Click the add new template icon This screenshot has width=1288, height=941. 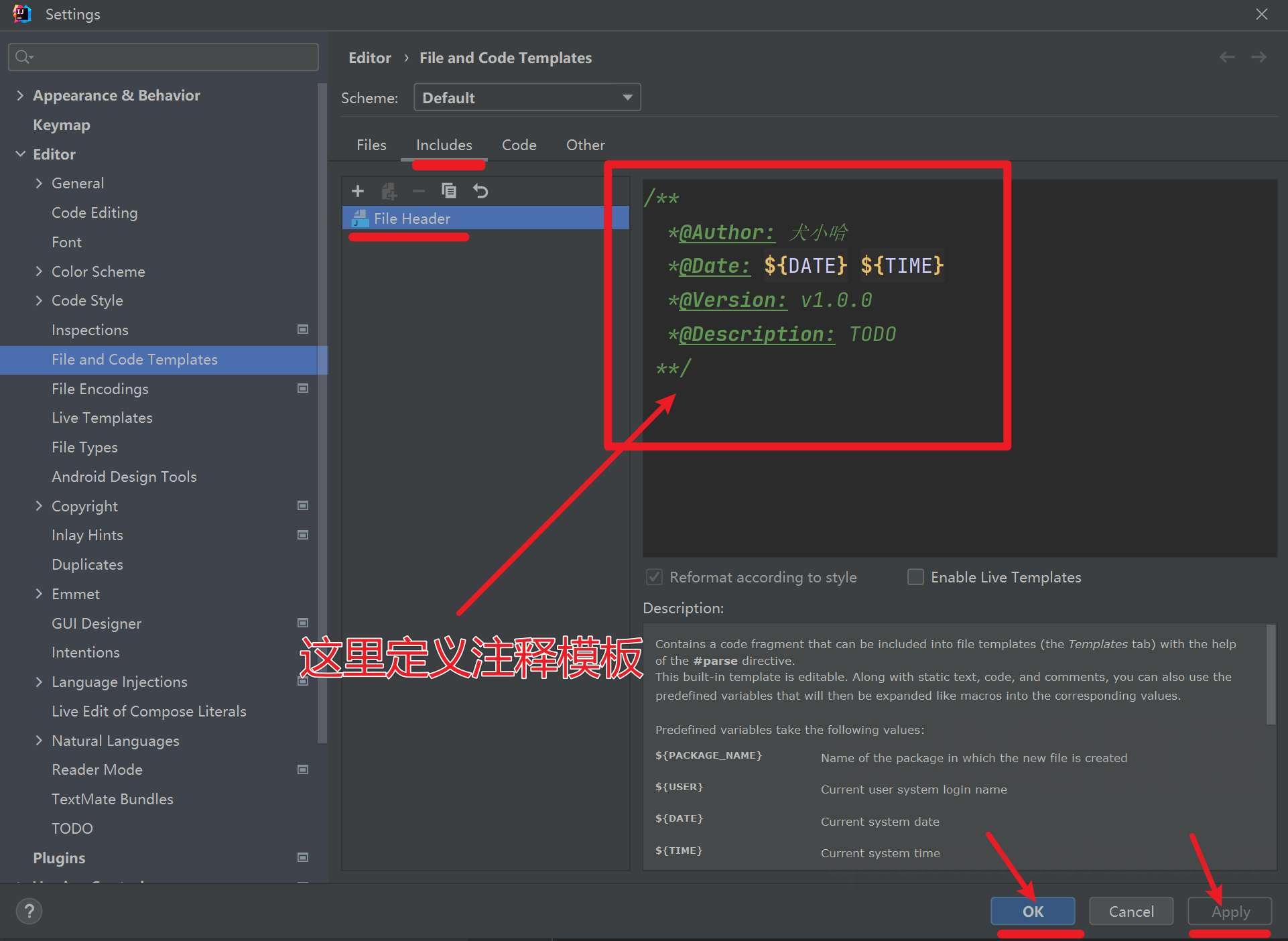[x=357, y=190]
